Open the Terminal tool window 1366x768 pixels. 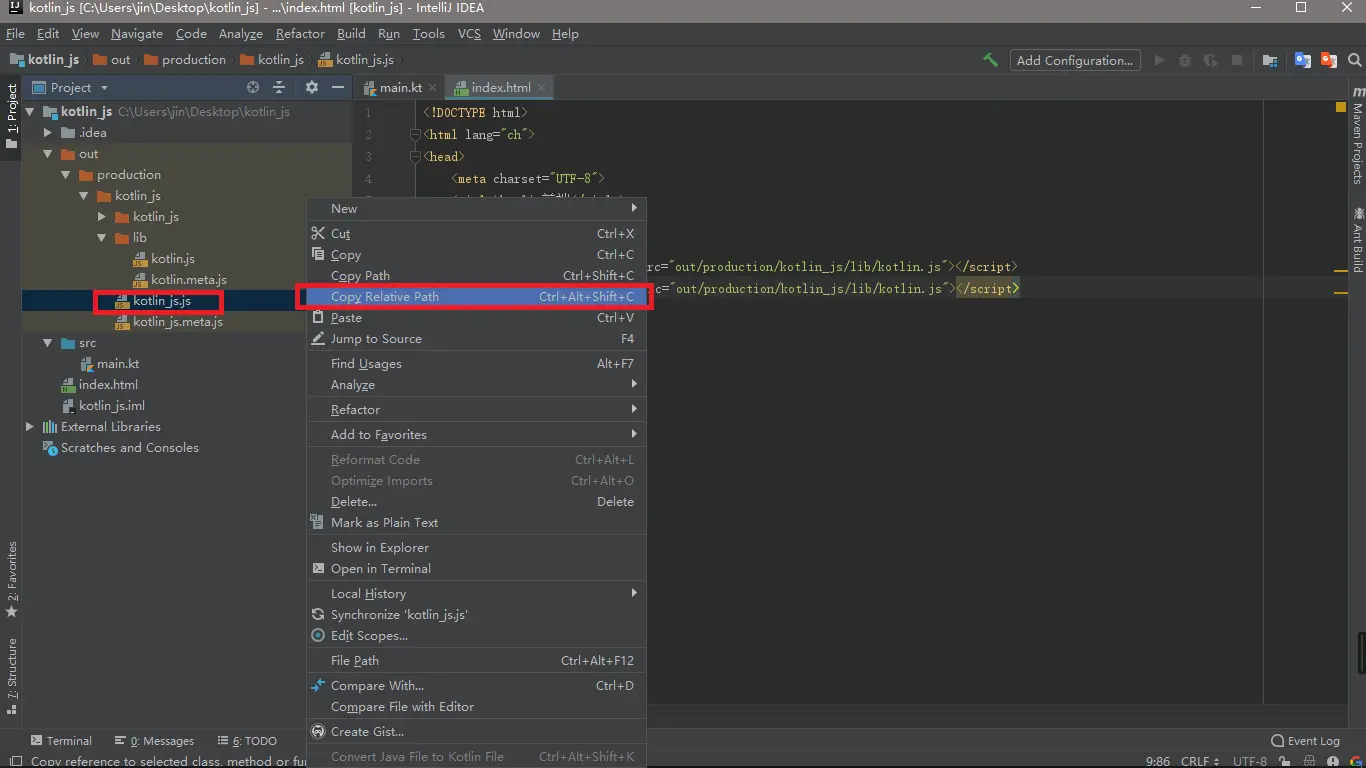61,741
